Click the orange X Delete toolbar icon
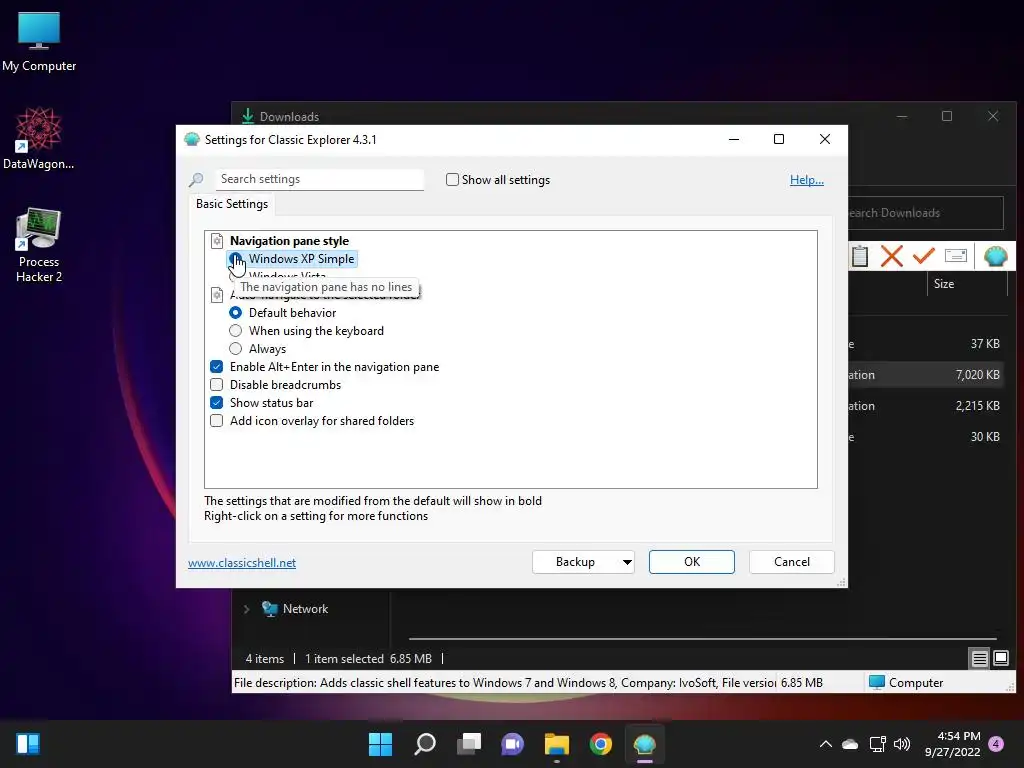This screenshot has height=768, width=1024. 891,256
